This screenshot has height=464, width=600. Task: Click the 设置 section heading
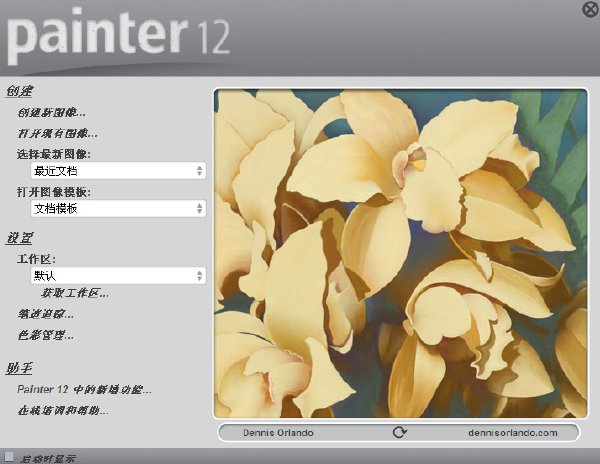point(19,238)
